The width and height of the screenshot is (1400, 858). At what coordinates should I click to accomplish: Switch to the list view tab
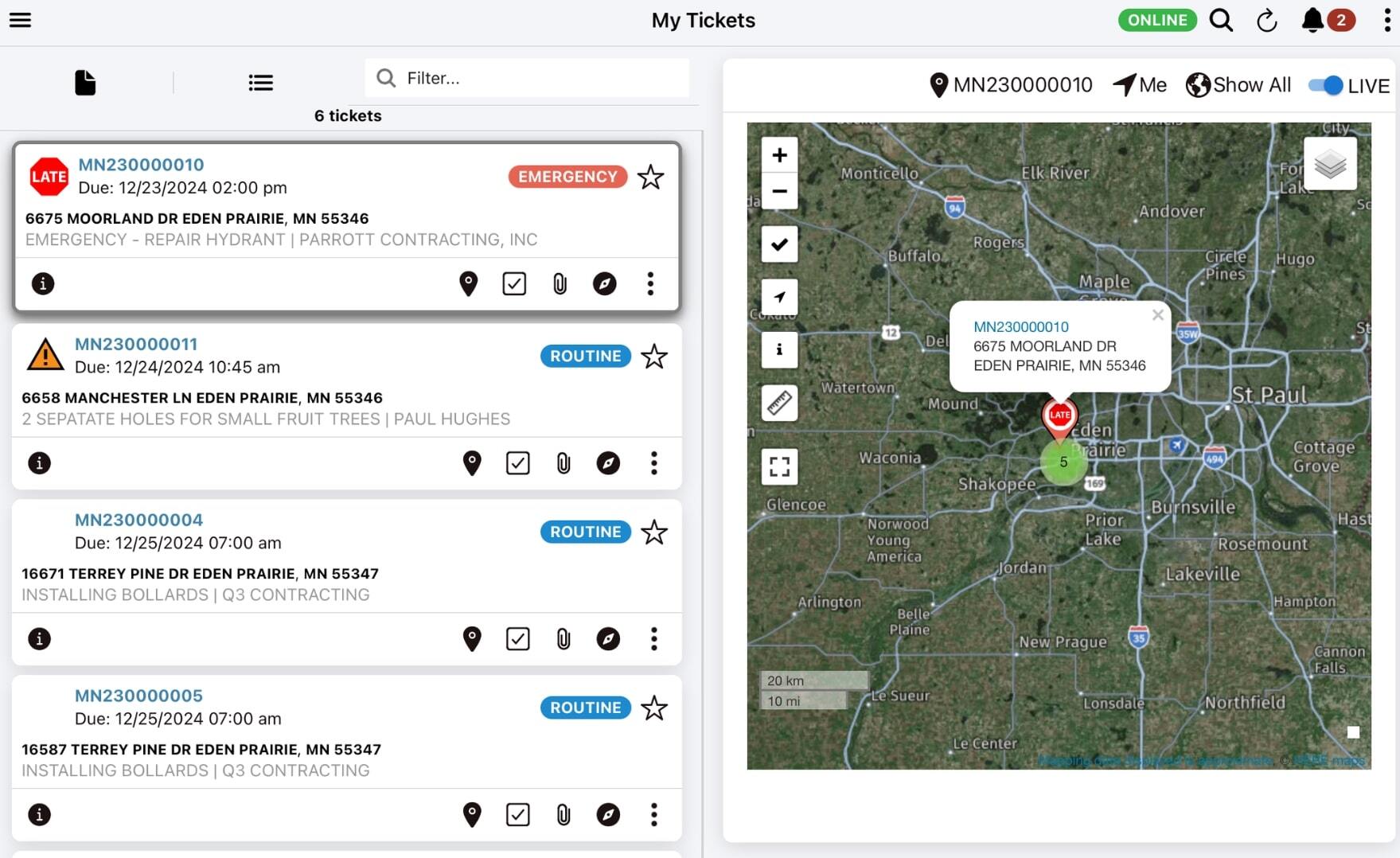260,83
